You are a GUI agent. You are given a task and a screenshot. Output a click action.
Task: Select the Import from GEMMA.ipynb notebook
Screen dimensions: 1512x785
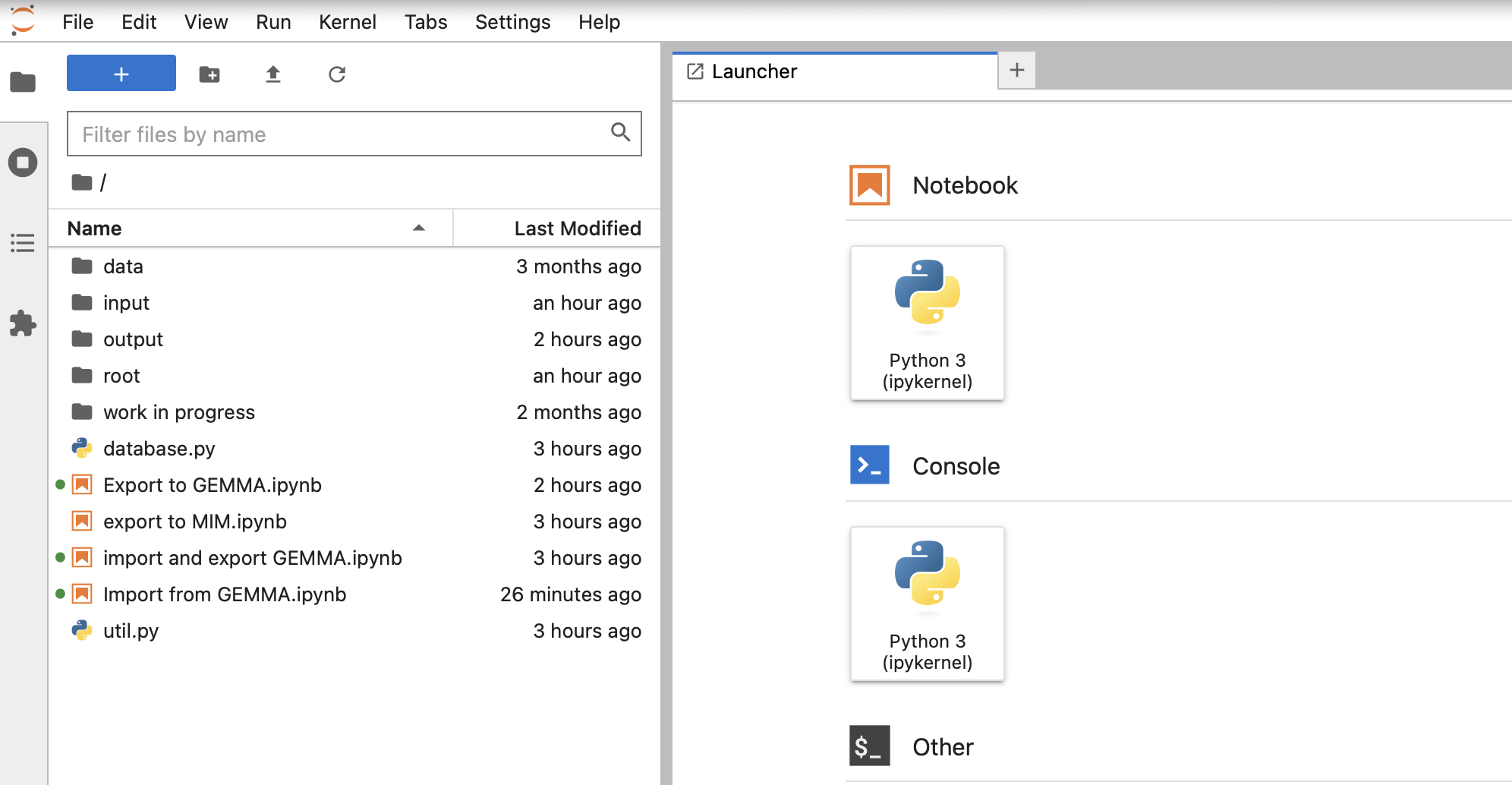[x=225, y=594]
